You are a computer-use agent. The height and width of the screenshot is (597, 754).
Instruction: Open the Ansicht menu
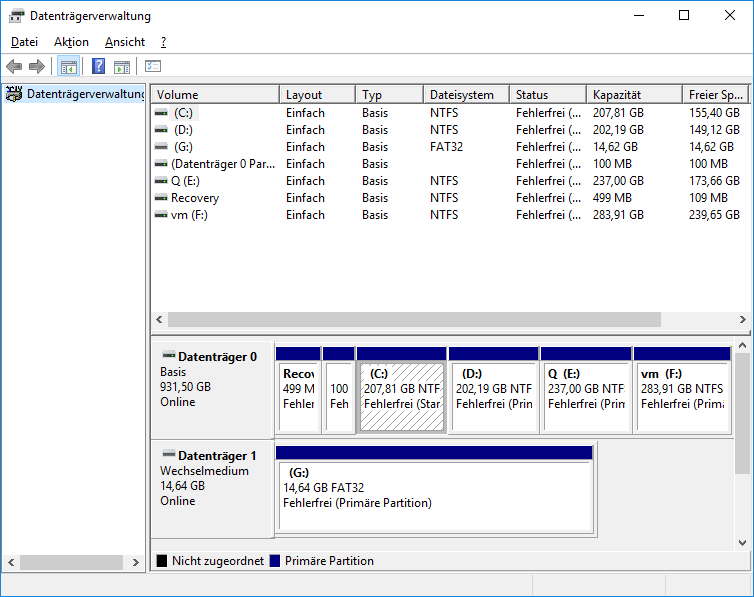coord(125,42)
